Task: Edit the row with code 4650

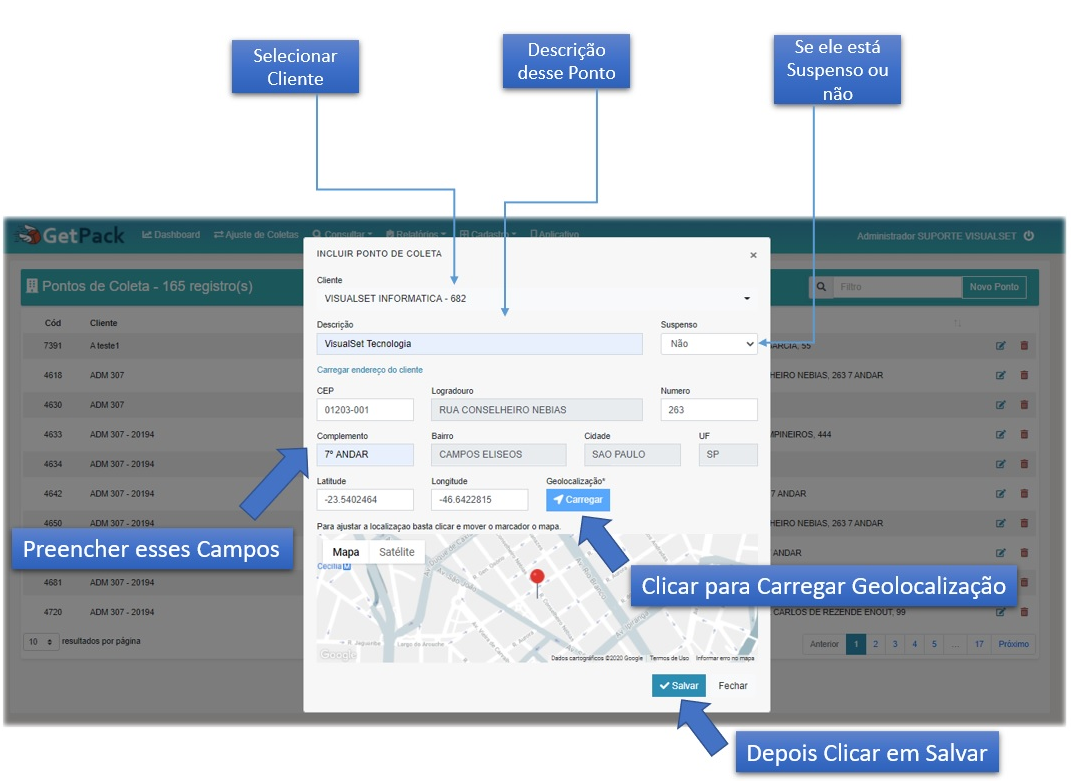Action: tap(1001, 523)
